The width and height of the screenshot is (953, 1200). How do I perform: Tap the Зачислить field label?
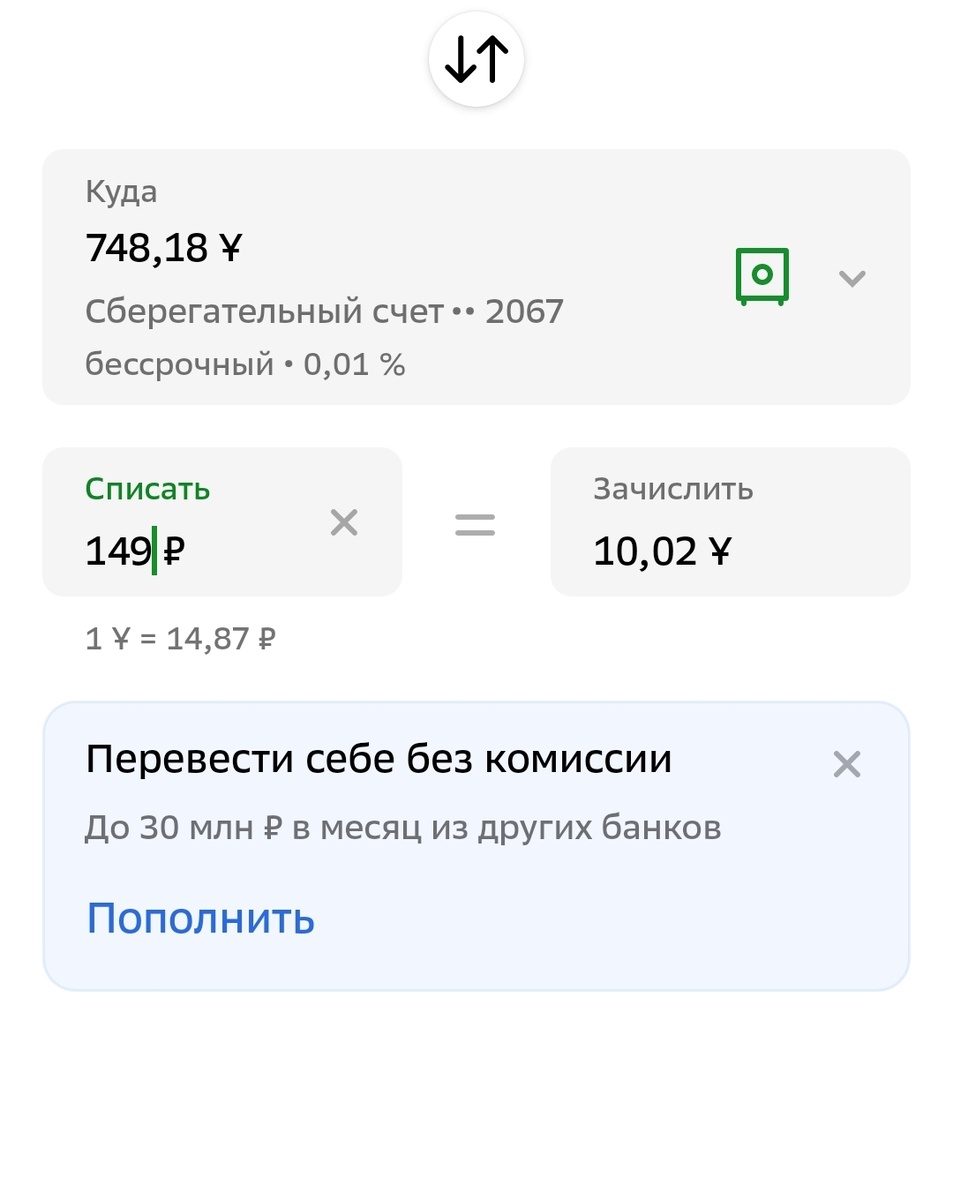(x=673, y=489)
